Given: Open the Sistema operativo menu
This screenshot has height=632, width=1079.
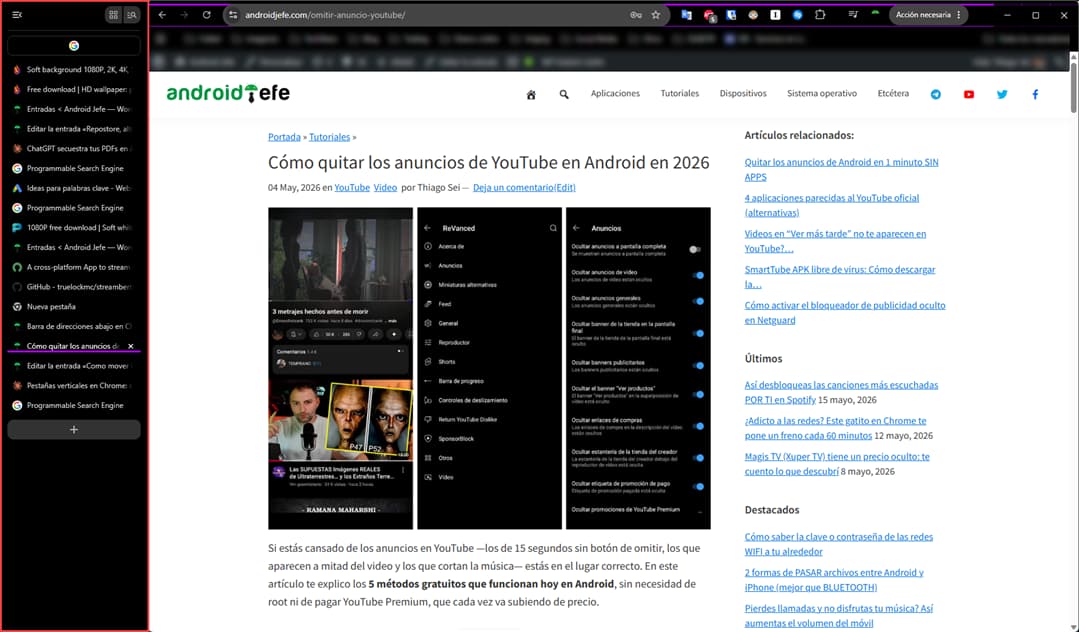Looking at the screenshot, I should (822, 94).
